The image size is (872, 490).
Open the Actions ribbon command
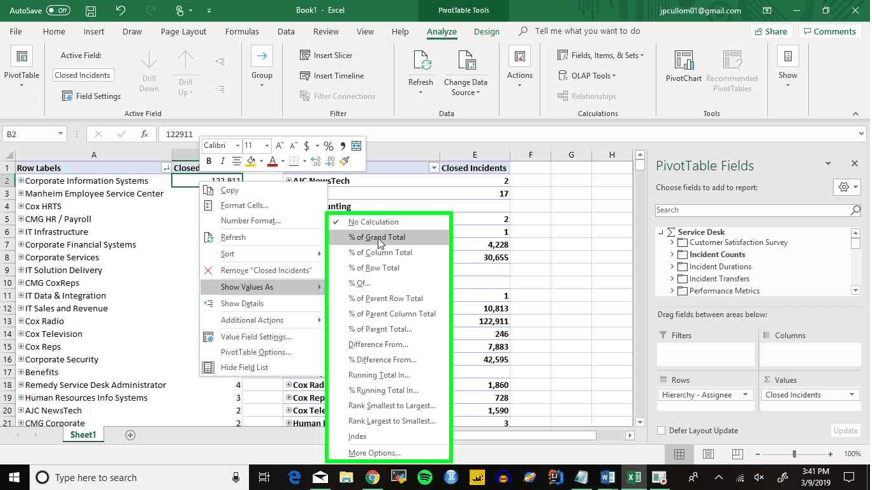point(519,66)
